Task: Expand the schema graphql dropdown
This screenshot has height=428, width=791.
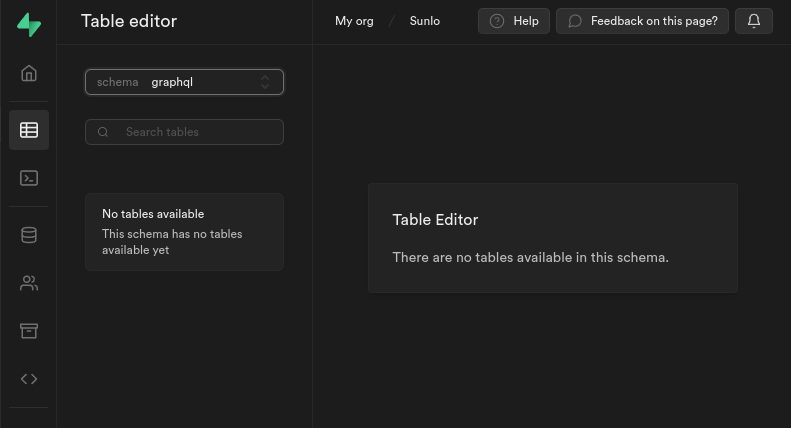Action: (x=184, y=82)
